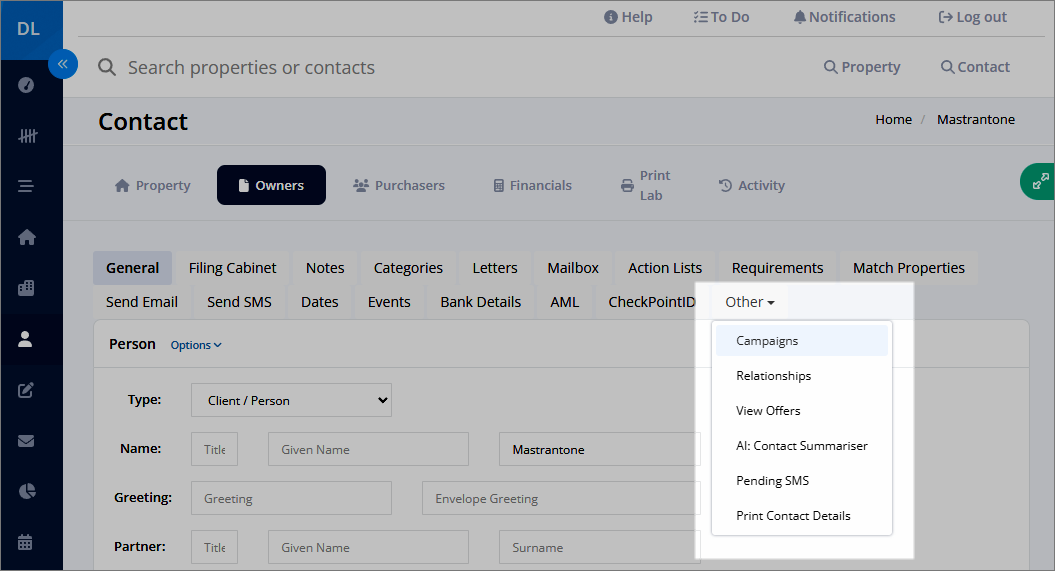Open the Filing Cabinet tab
The height and width of the screenshot is (571, 1055).
click(x=232, y=268)
